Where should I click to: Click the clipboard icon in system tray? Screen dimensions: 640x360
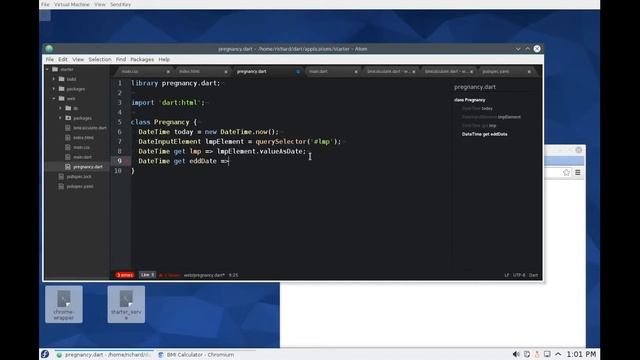click(x=527, y=354)
